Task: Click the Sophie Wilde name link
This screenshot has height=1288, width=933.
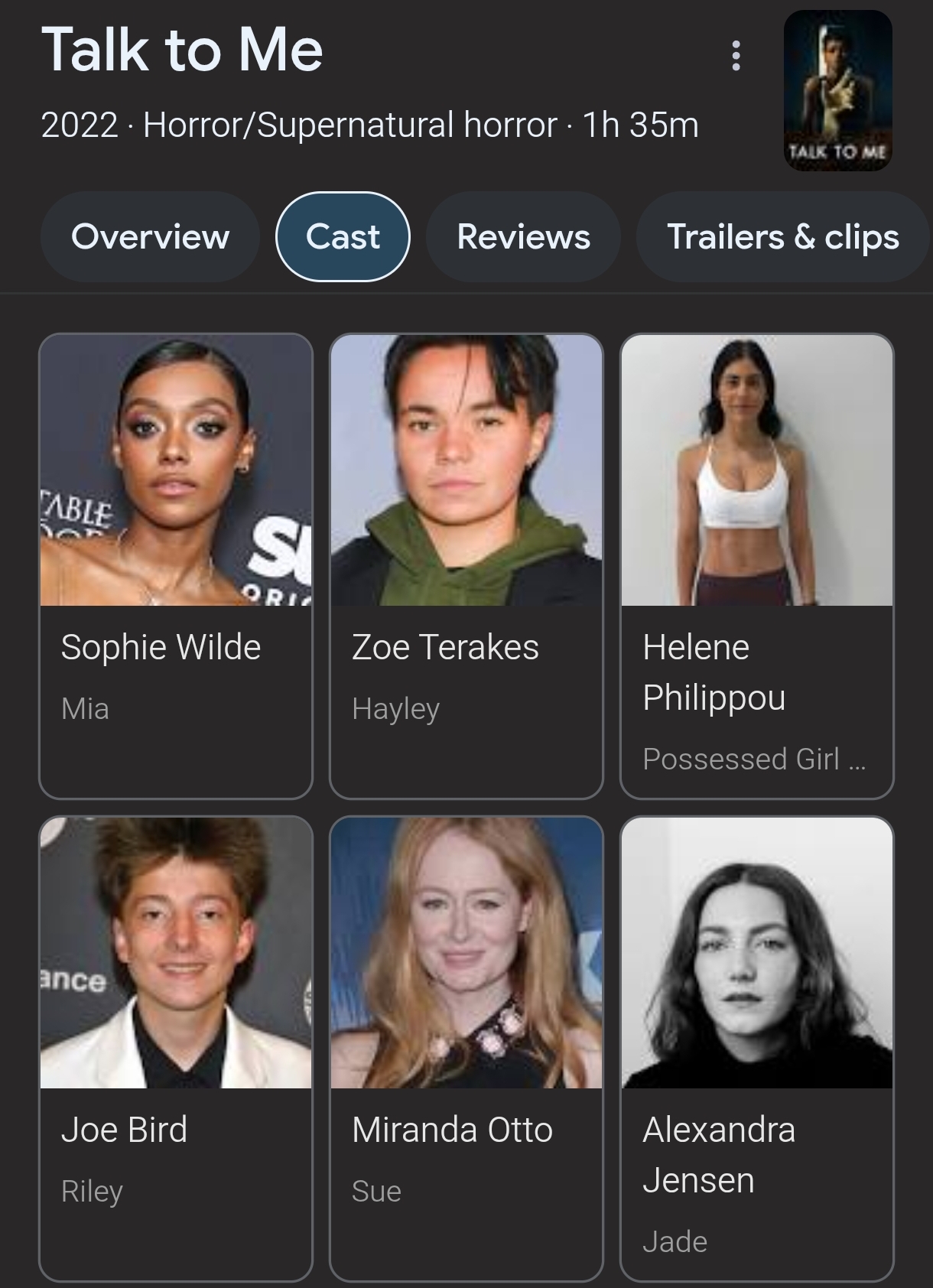Action: point(161,647)
